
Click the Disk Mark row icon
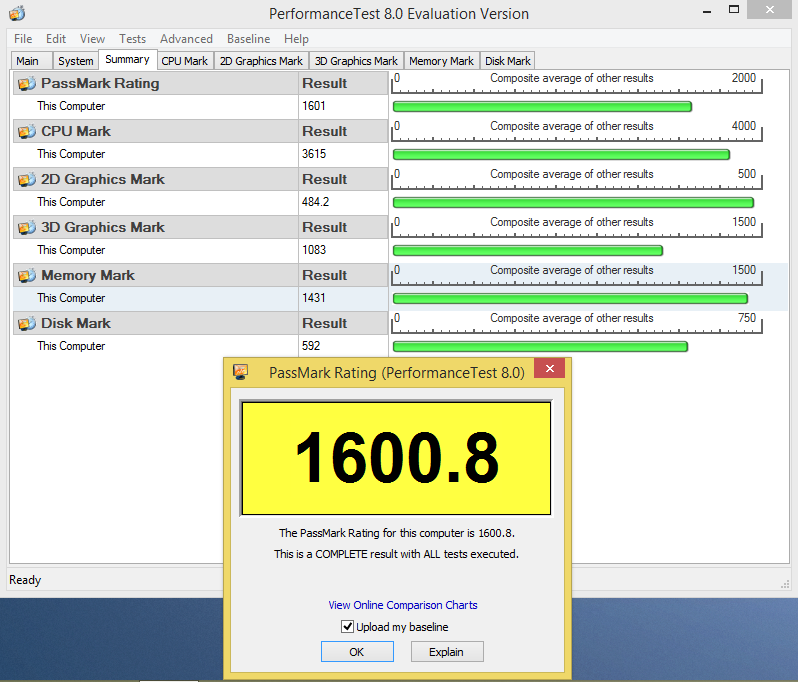[26, 323]
